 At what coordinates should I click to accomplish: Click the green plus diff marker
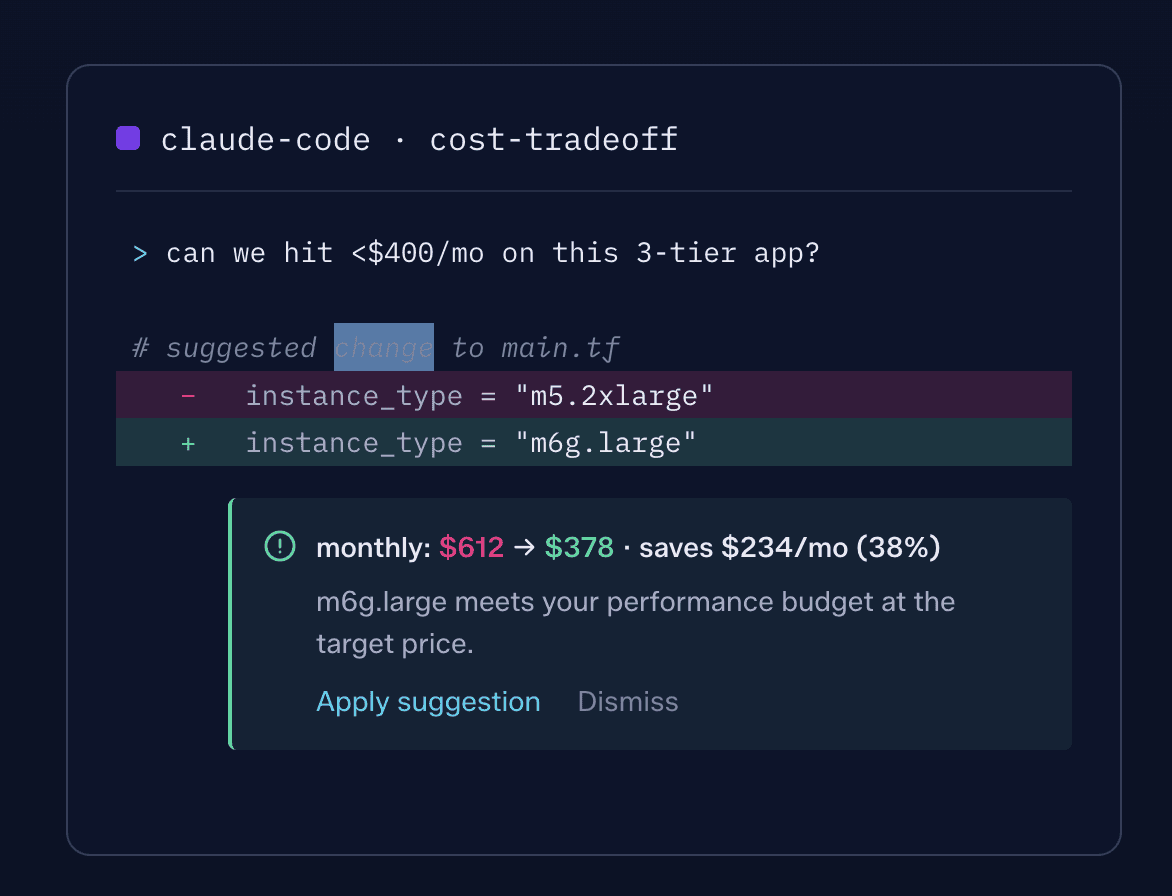click(x=188, y=443)
